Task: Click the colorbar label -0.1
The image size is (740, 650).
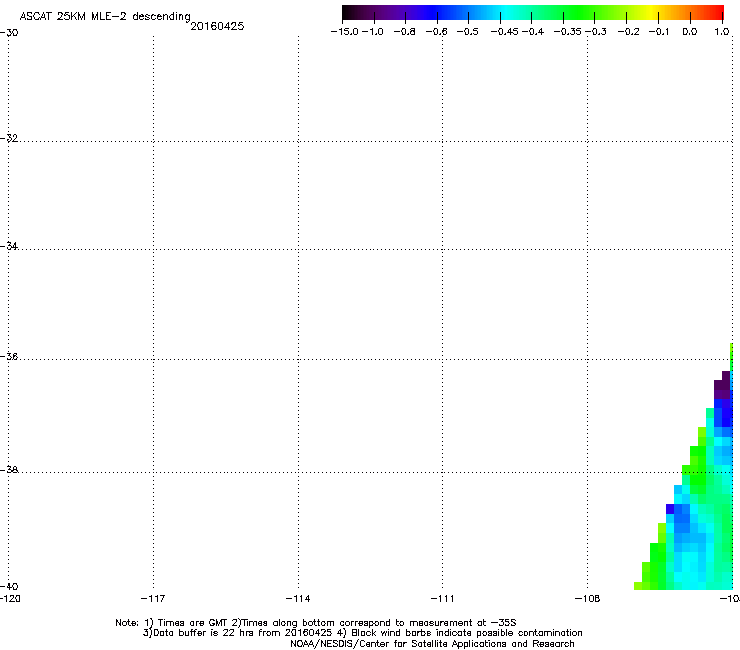Action: tap(659, 32)
